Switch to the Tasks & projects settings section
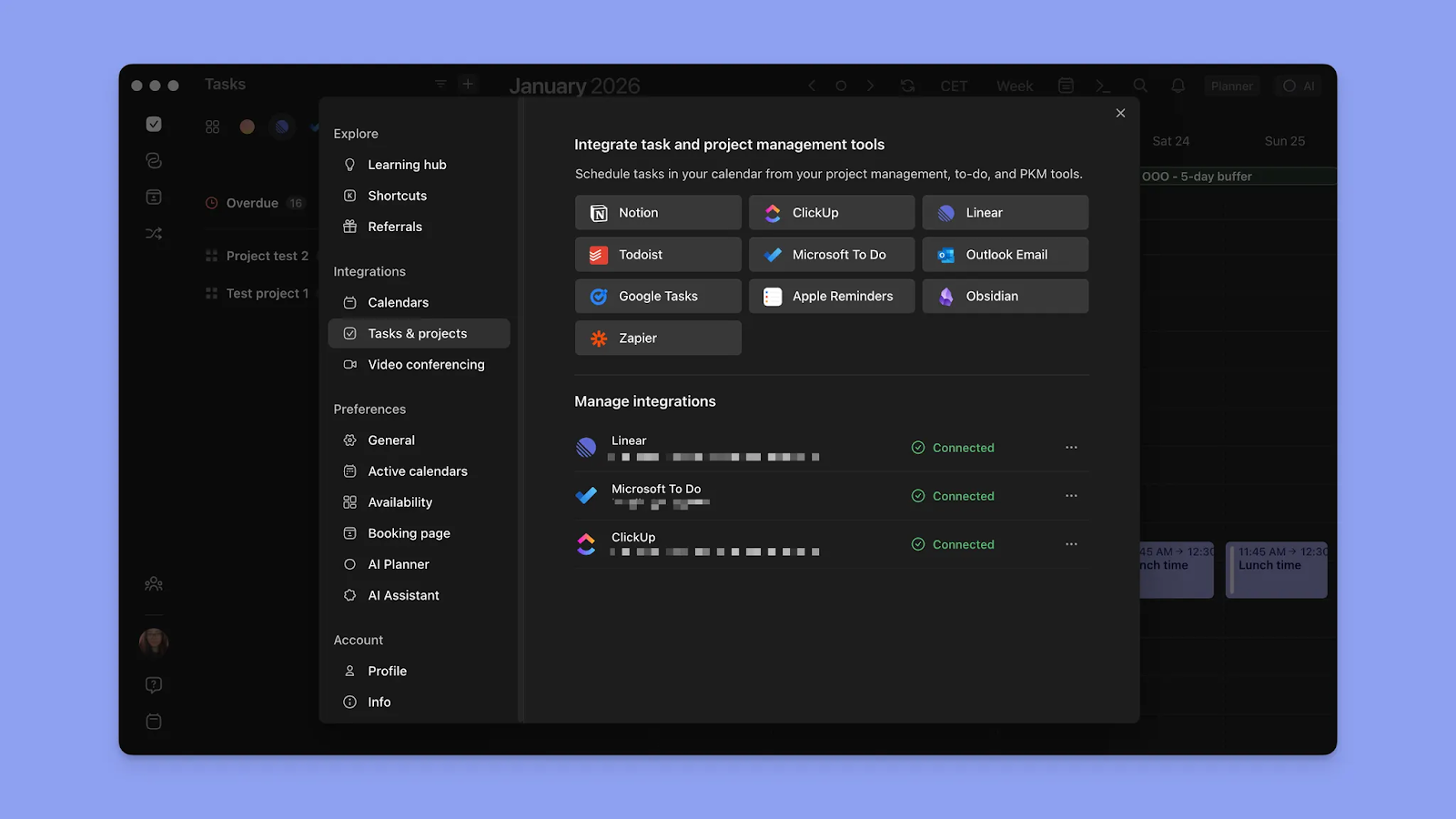Viewport: 1456px width, 819px height. point(417,333)
